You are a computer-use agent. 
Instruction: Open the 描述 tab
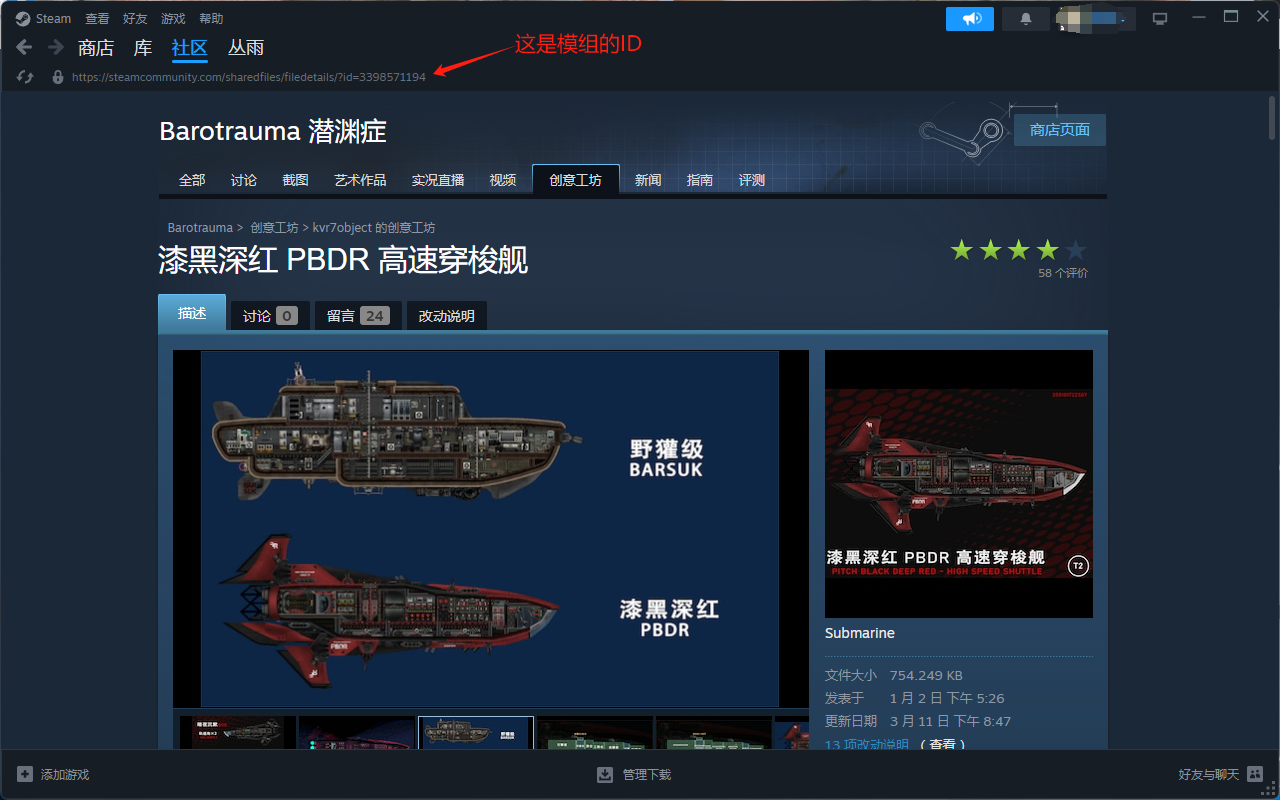point(192,313)
